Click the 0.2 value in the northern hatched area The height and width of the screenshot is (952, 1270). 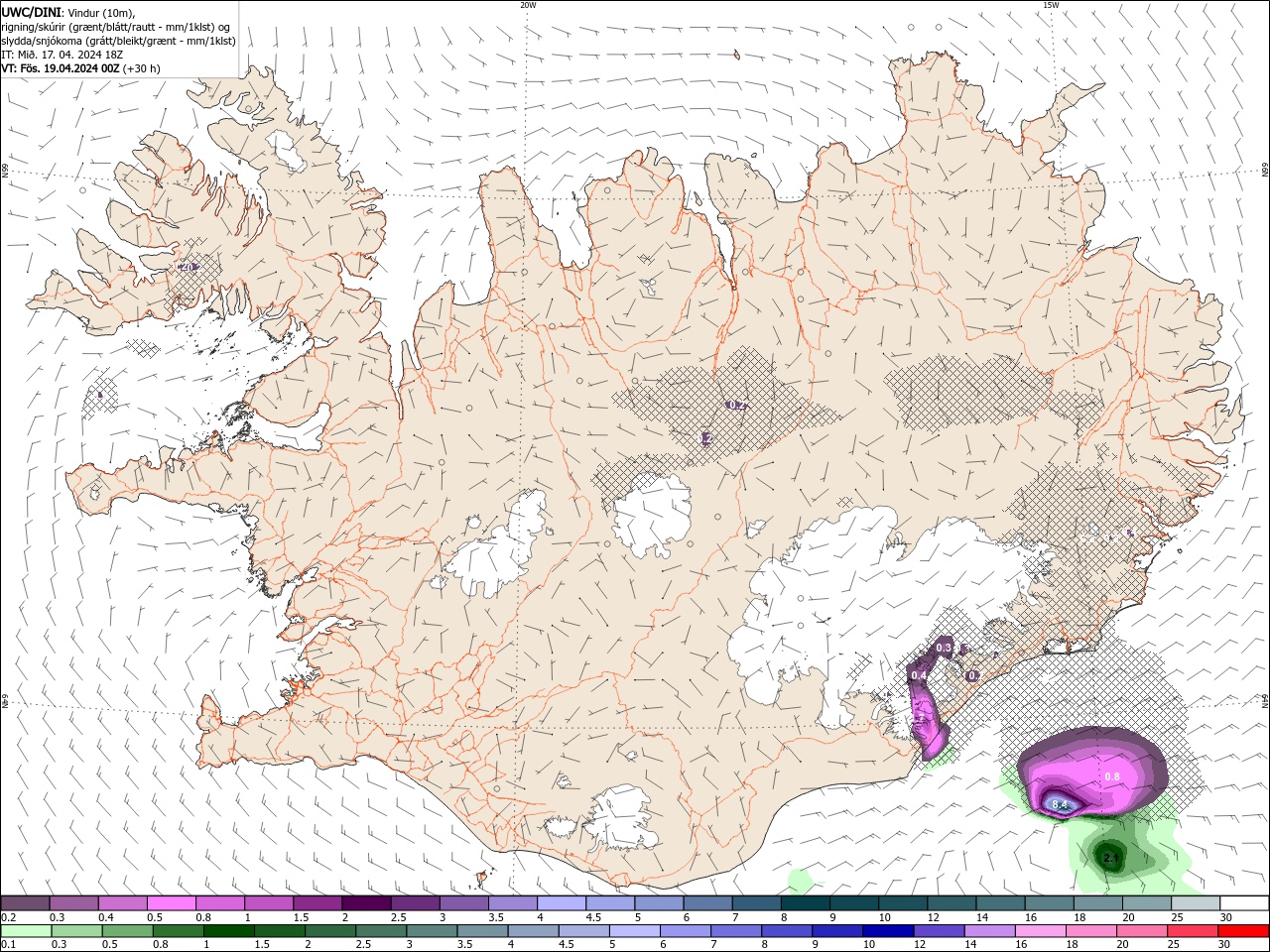click(736, 405)
